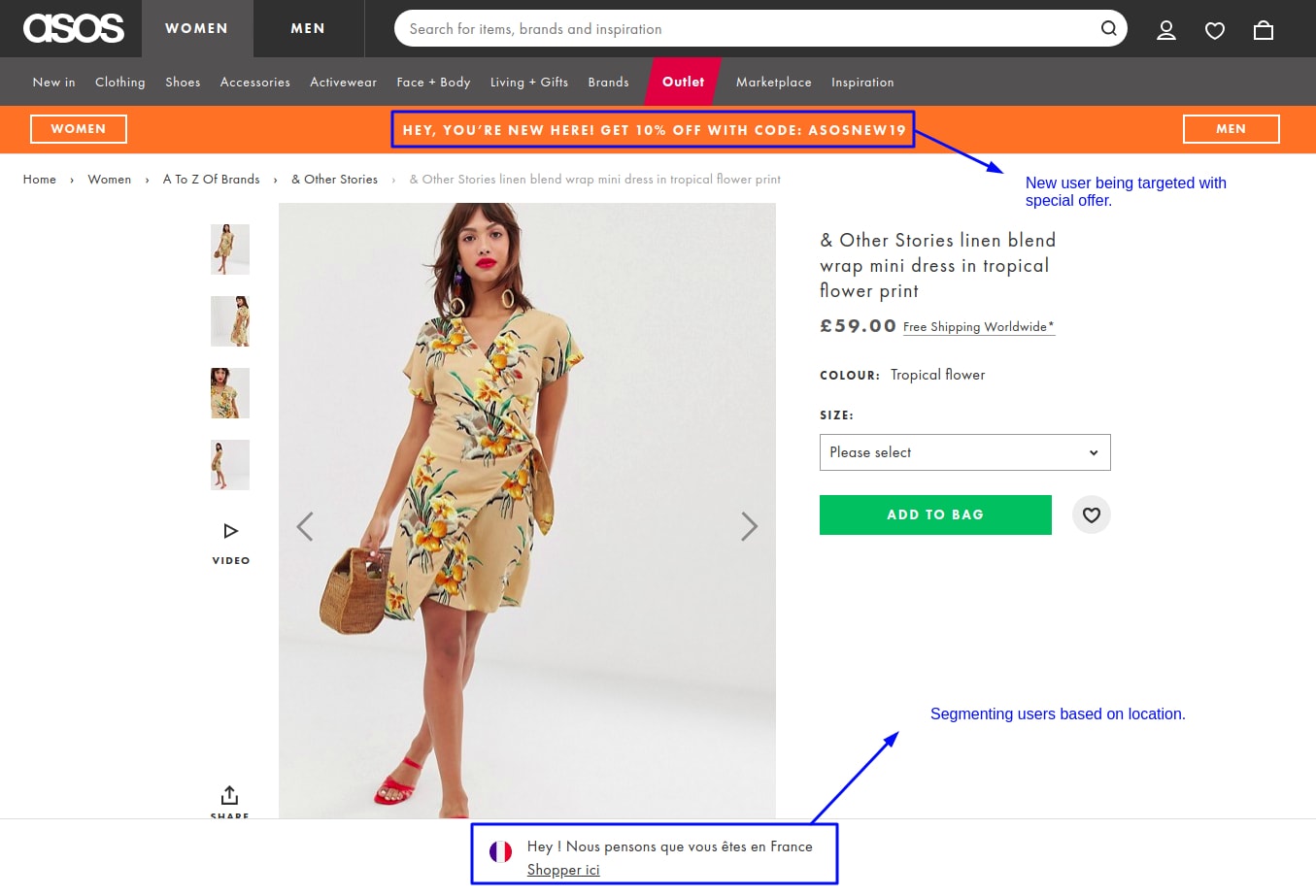The width and height of the screenshot is (1316, 896).
Task: Click inside the search input field
Action: click(680, 28)
